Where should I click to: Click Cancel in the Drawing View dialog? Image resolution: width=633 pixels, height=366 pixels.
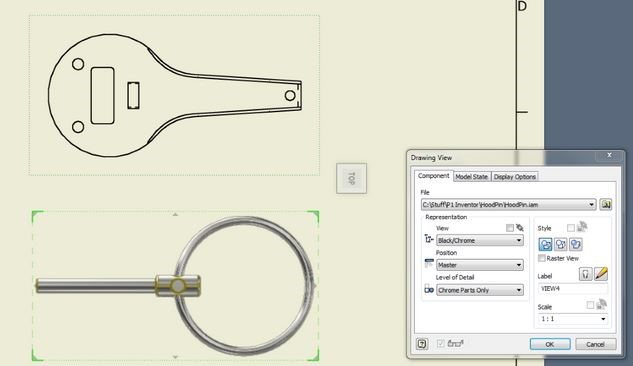click(595, 344)
